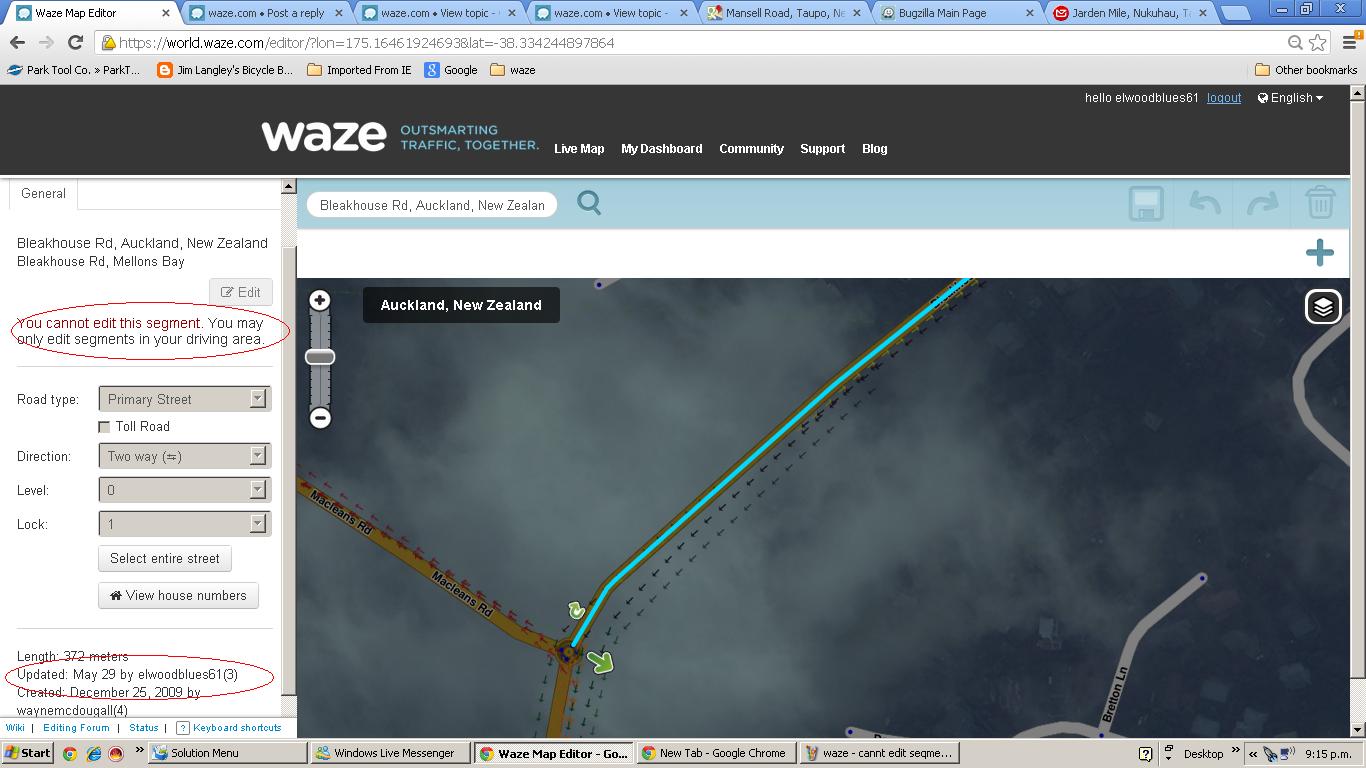
Task: Open the Editing Forum link
Action: point(76,728)
